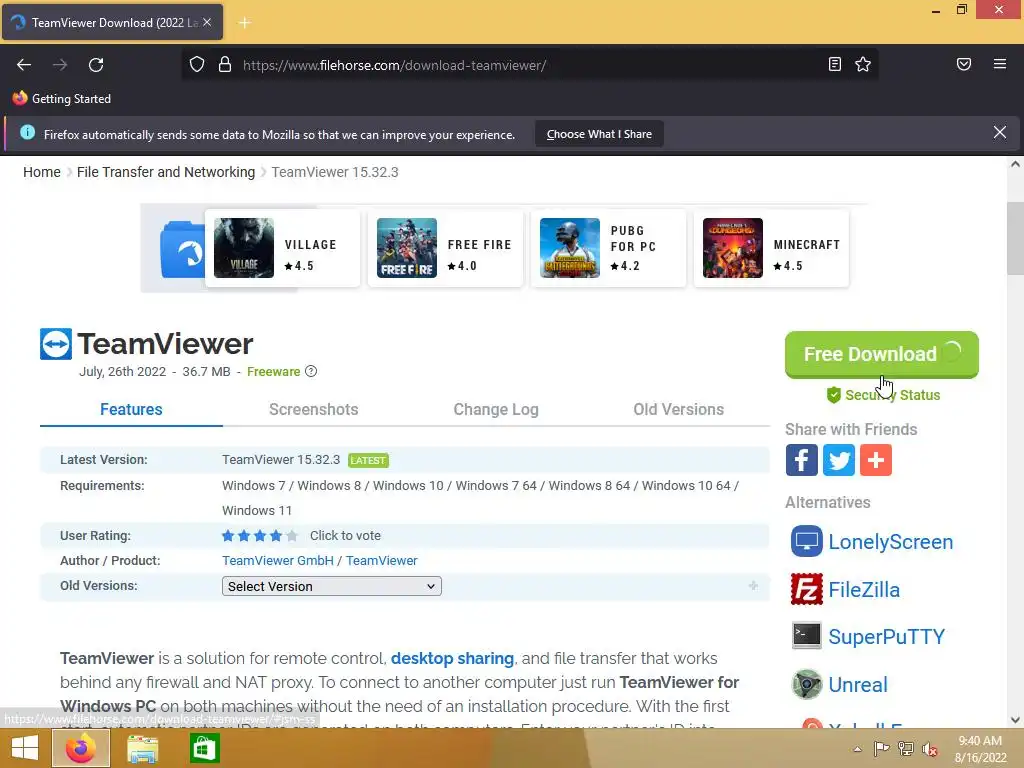Open a new tab with the plus button

point(244,23)
